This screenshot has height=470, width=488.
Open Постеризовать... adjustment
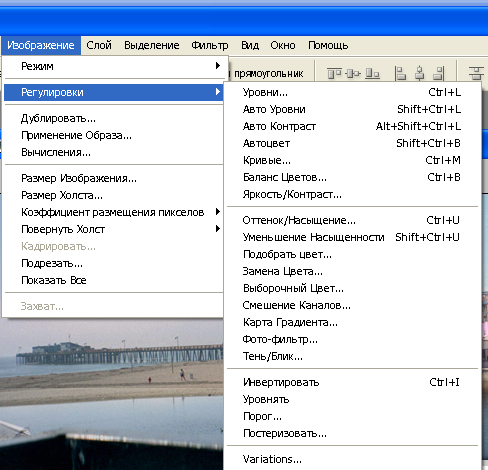[x=353, y=433]
